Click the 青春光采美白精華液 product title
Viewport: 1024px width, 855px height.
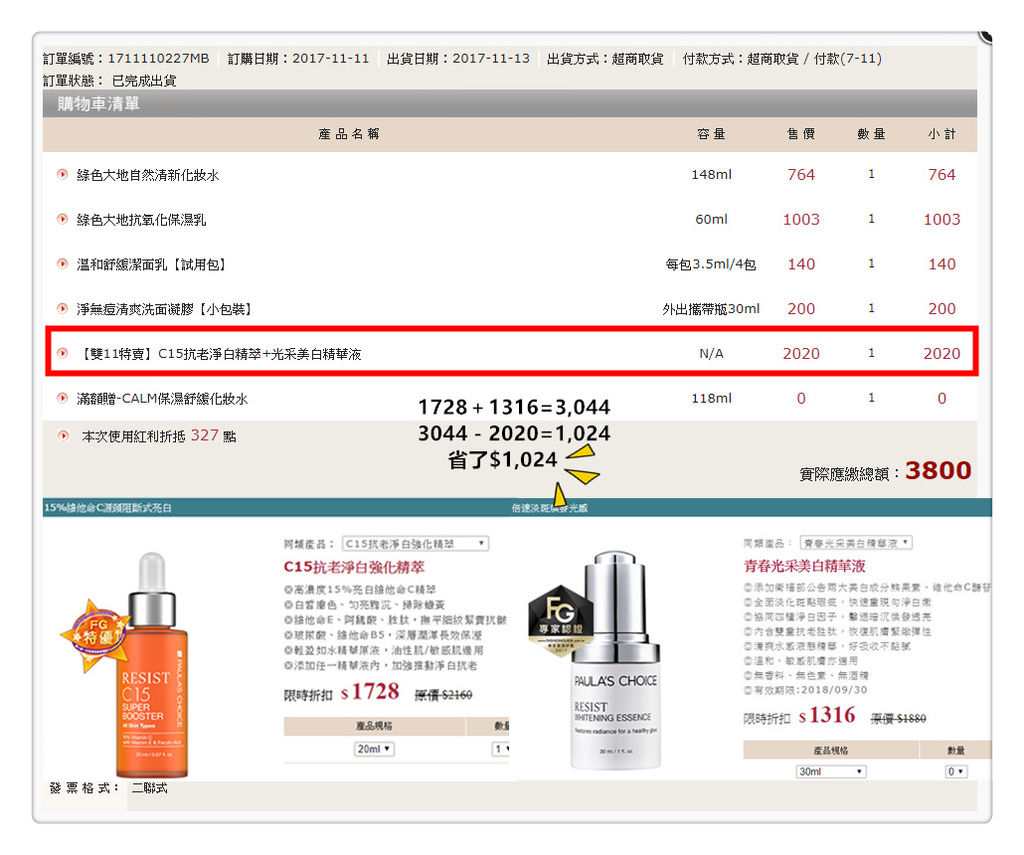coord(805,566)
